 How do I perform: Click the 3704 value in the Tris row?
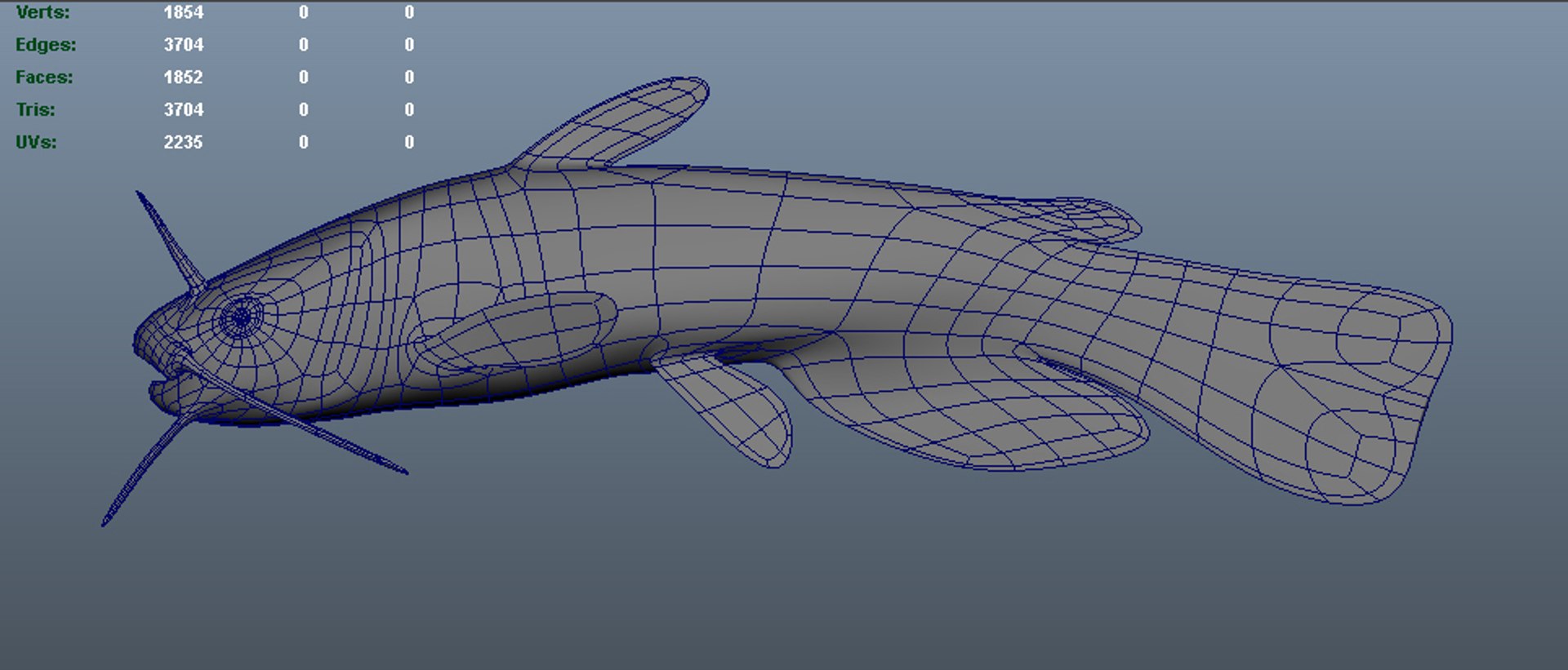coord(184,109)
